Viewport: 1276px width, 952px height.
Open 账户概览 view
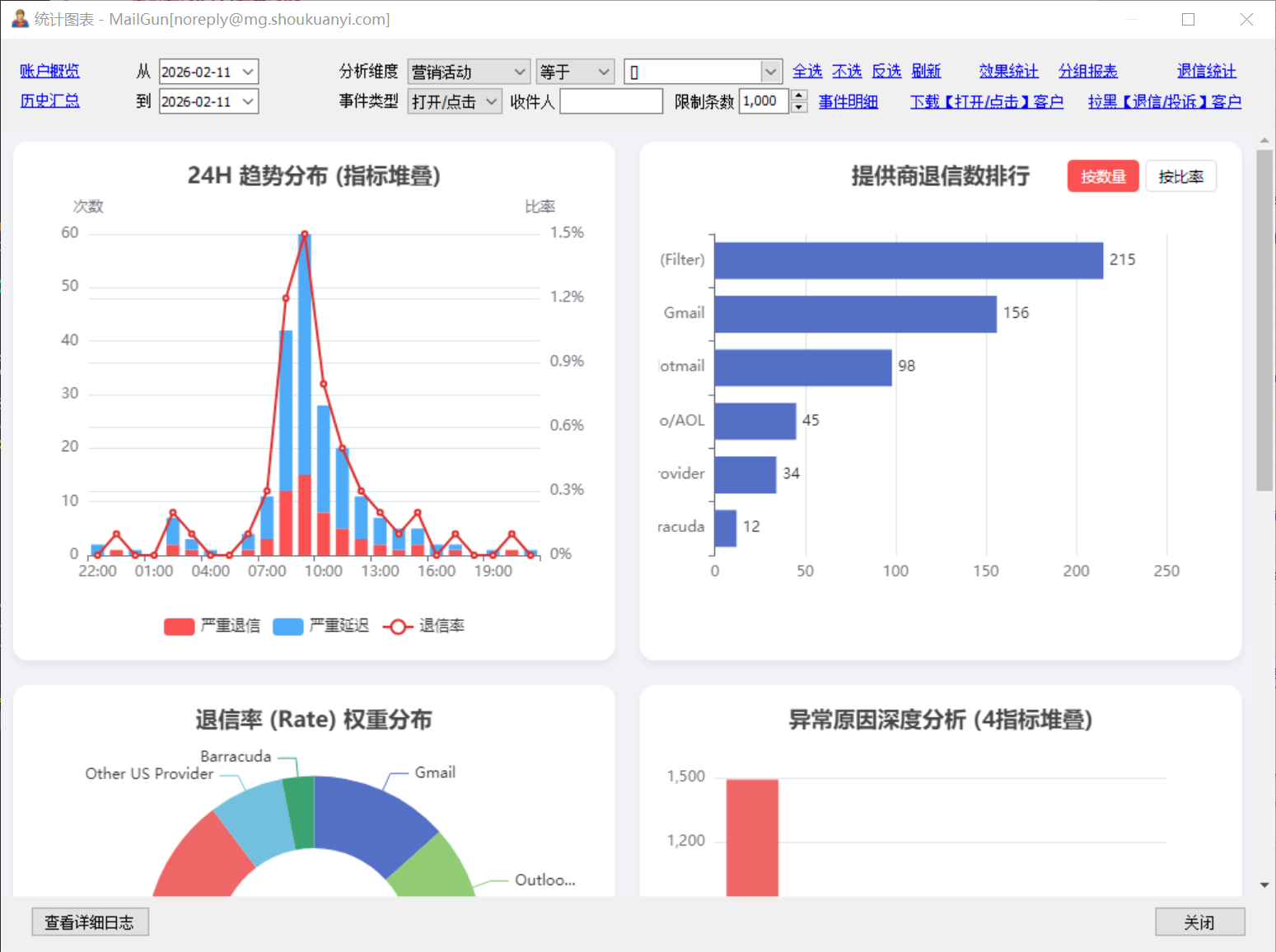(49, 72)
